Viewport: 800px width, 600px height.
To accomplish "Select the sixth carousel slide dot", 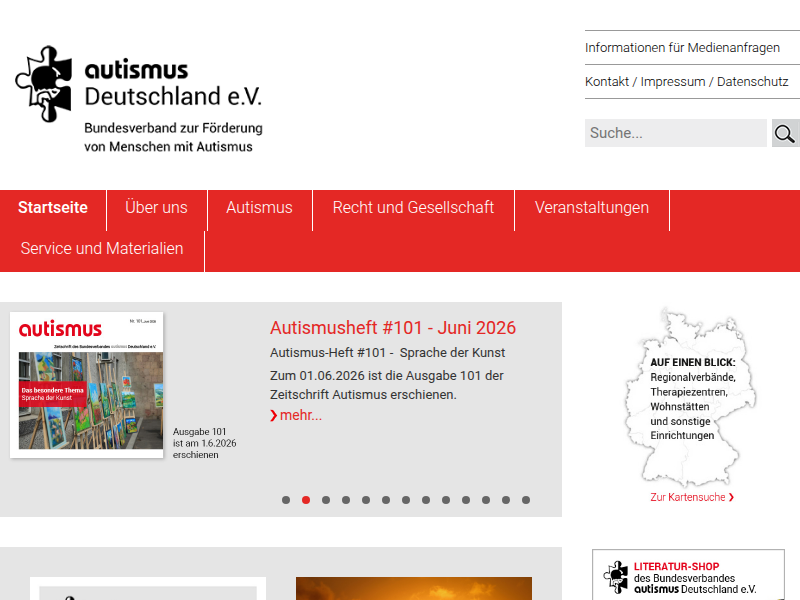I will [x=386, y=500].
